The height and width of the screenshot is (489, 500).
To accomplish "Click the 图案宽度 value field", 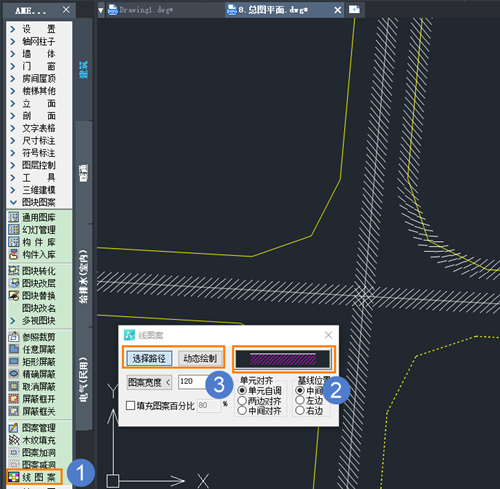I will (x=191, y=382).
